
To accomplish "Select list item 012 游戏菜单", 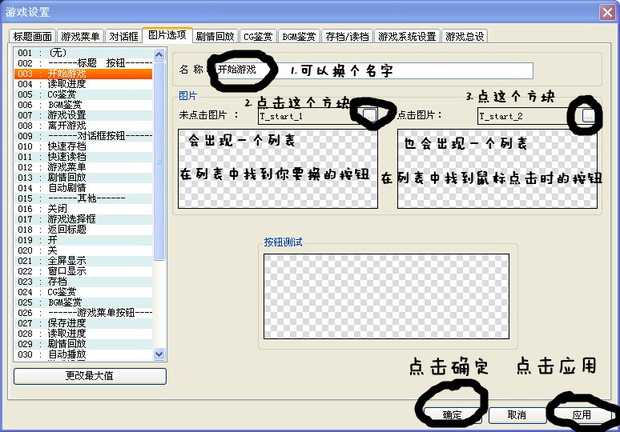I will tap(83, 167).
